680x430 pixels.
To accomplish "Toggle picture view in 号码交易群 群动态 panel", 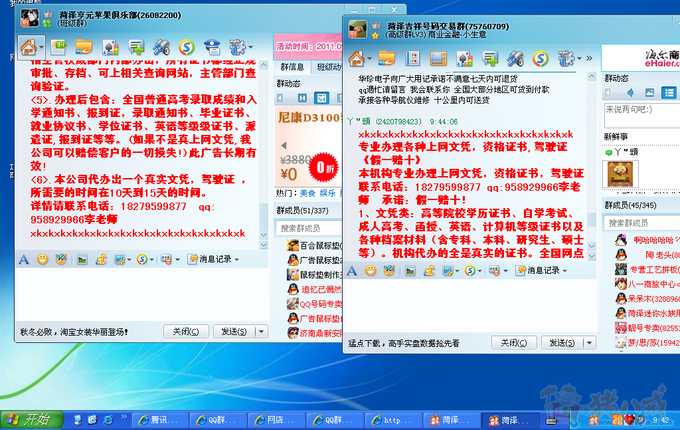I will click(649, 92).
